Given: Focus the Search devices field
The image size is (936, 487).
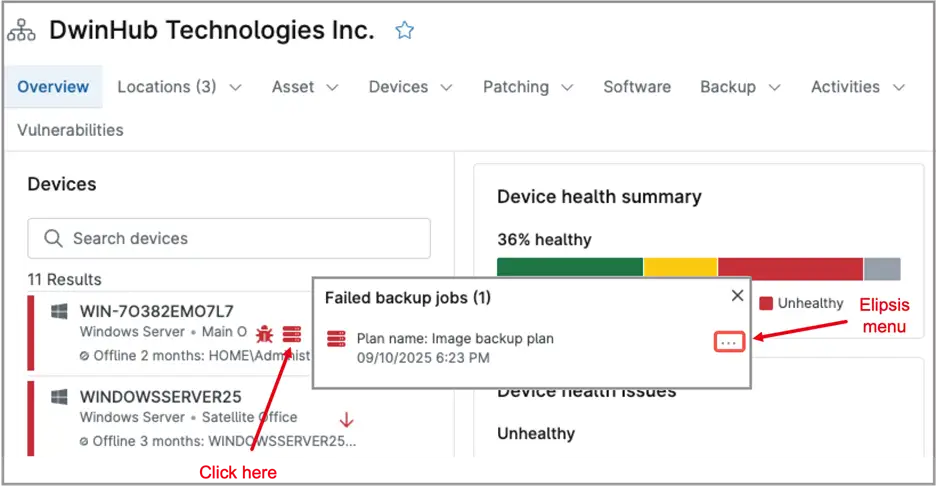Looking at the screenshot, I should coord(229,239).
